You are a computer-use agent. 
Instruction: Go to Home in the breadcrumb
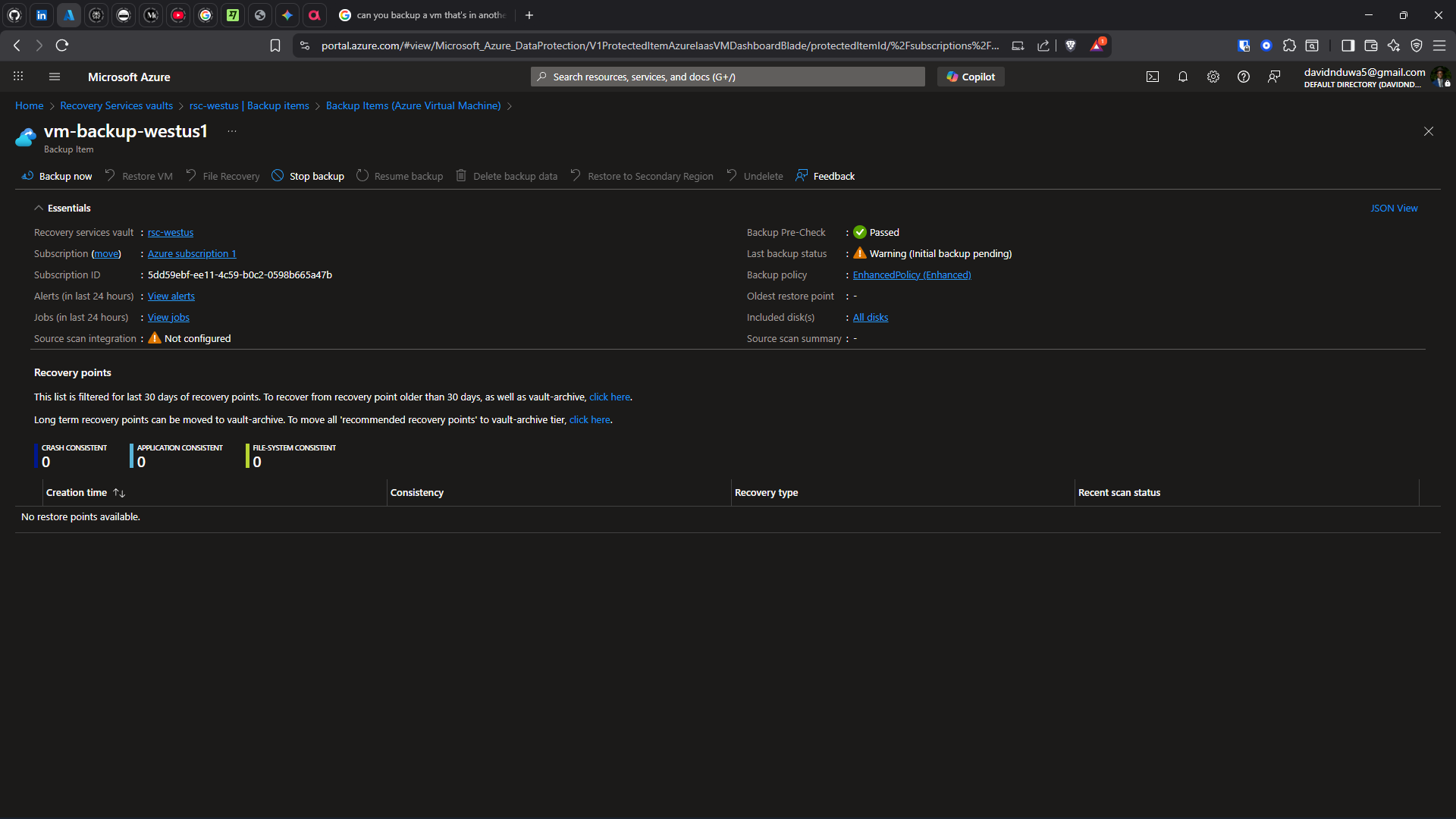[x=30, y=105]
